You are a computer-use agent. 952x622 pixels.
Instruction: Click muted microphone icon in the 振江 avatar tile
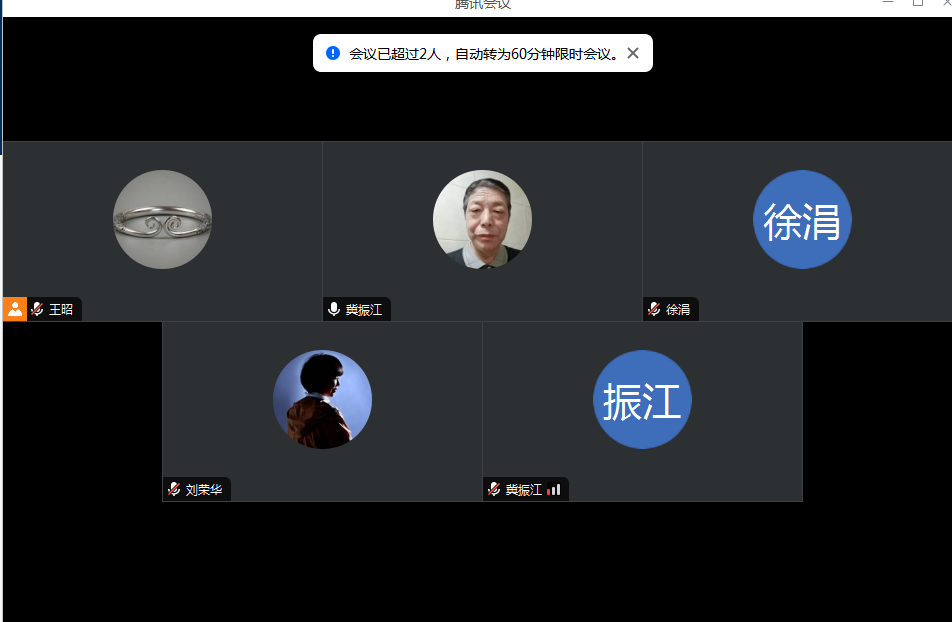(x=494, y=490)
